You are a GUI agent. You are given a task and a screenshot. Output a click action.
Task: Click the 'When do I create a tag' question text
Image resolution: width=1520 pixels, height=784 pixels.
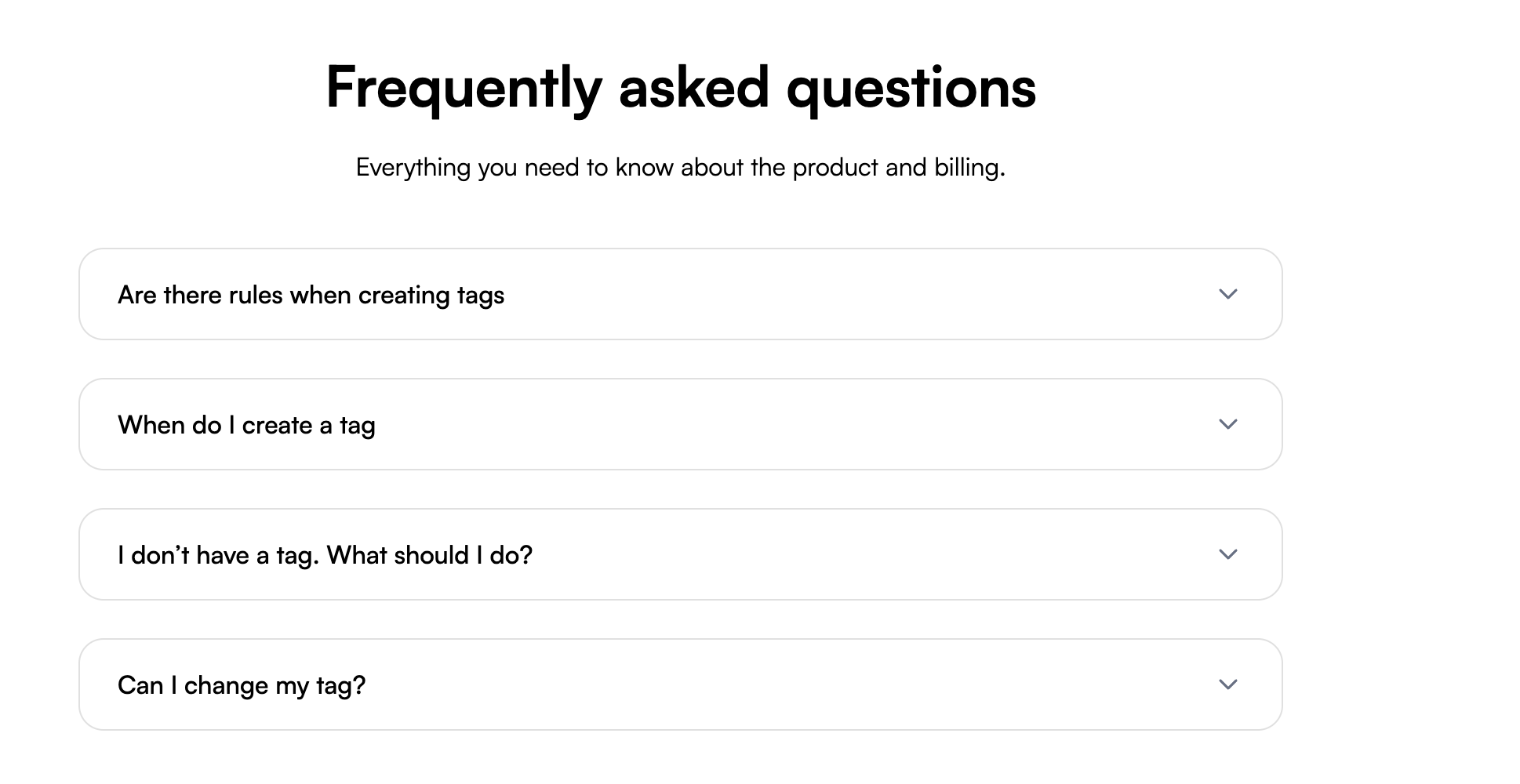(246, 425)
